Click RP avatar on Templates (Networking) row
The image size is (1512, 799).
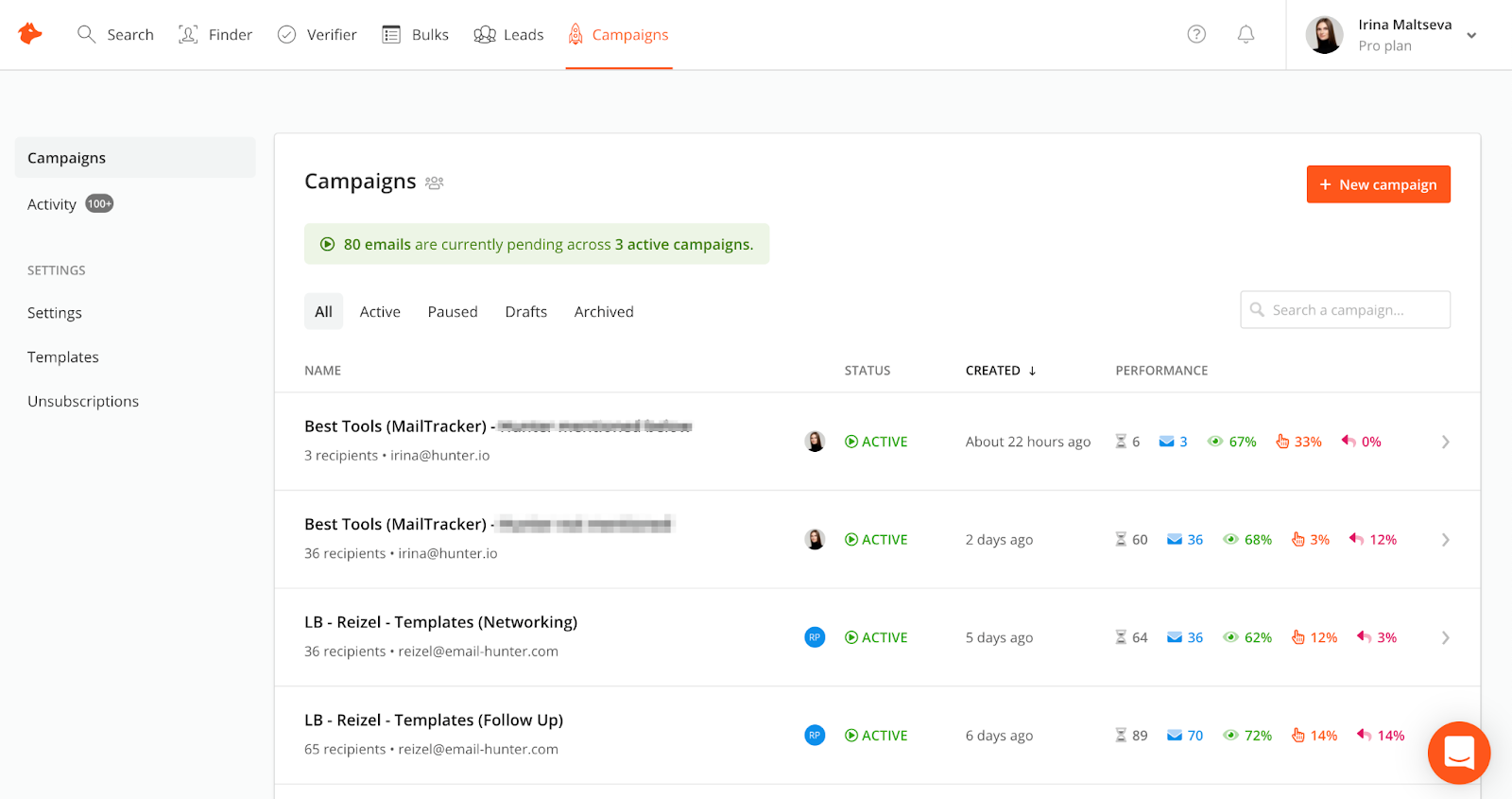coord(815,637)
